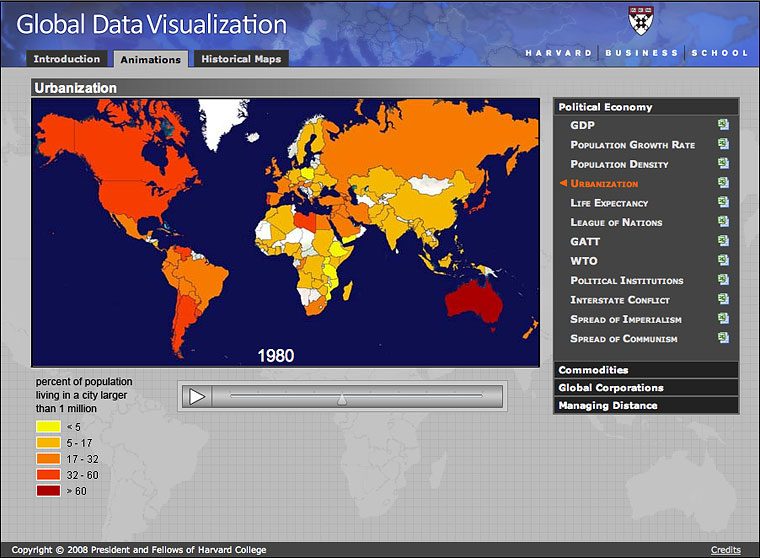Expand the Commodities section
Screen dimensions: 760x558
[x=645, y=370]
